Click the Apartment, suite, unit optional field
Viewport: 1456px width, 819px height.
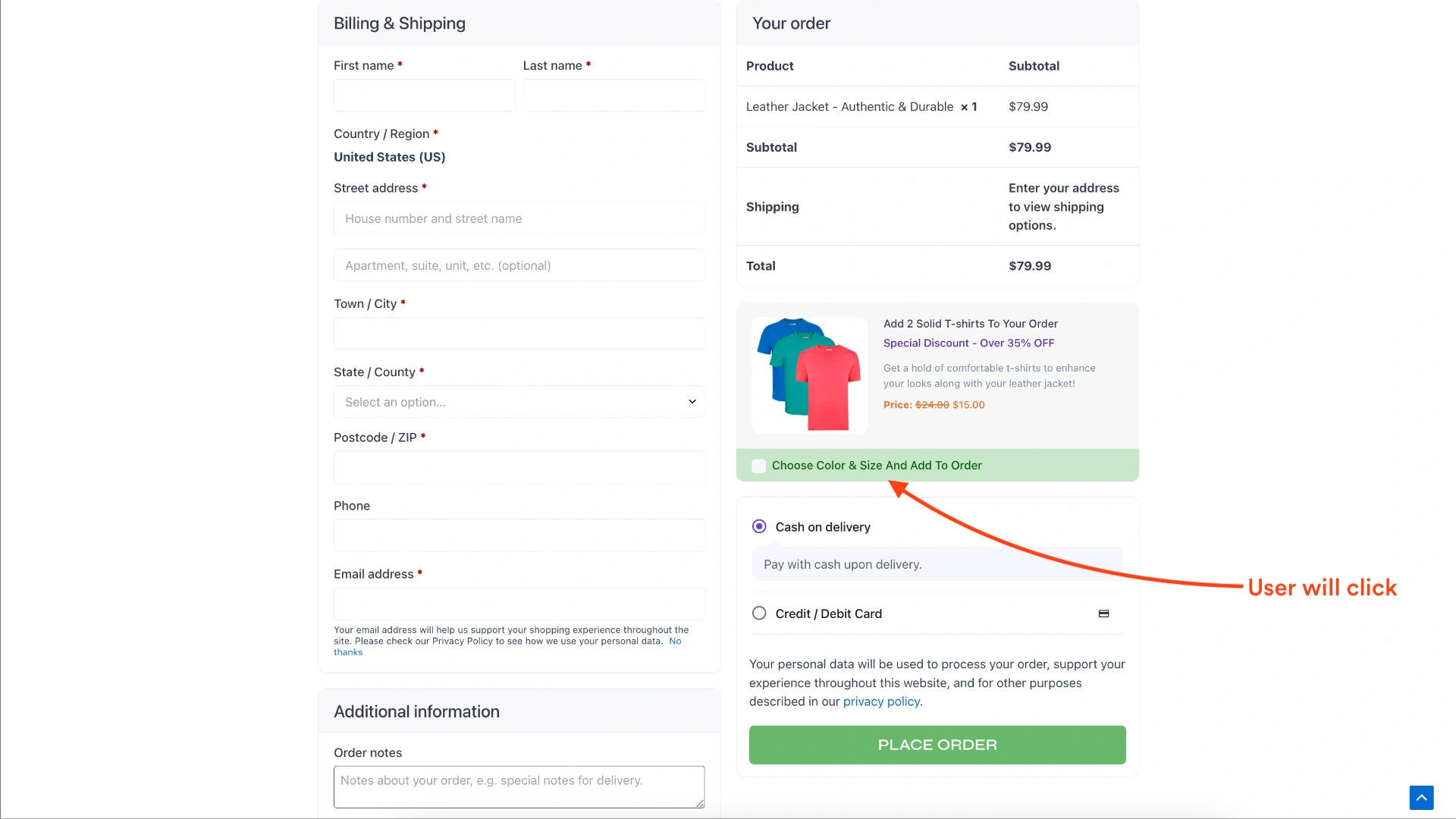pyautogui.click(x=519, y=265)
